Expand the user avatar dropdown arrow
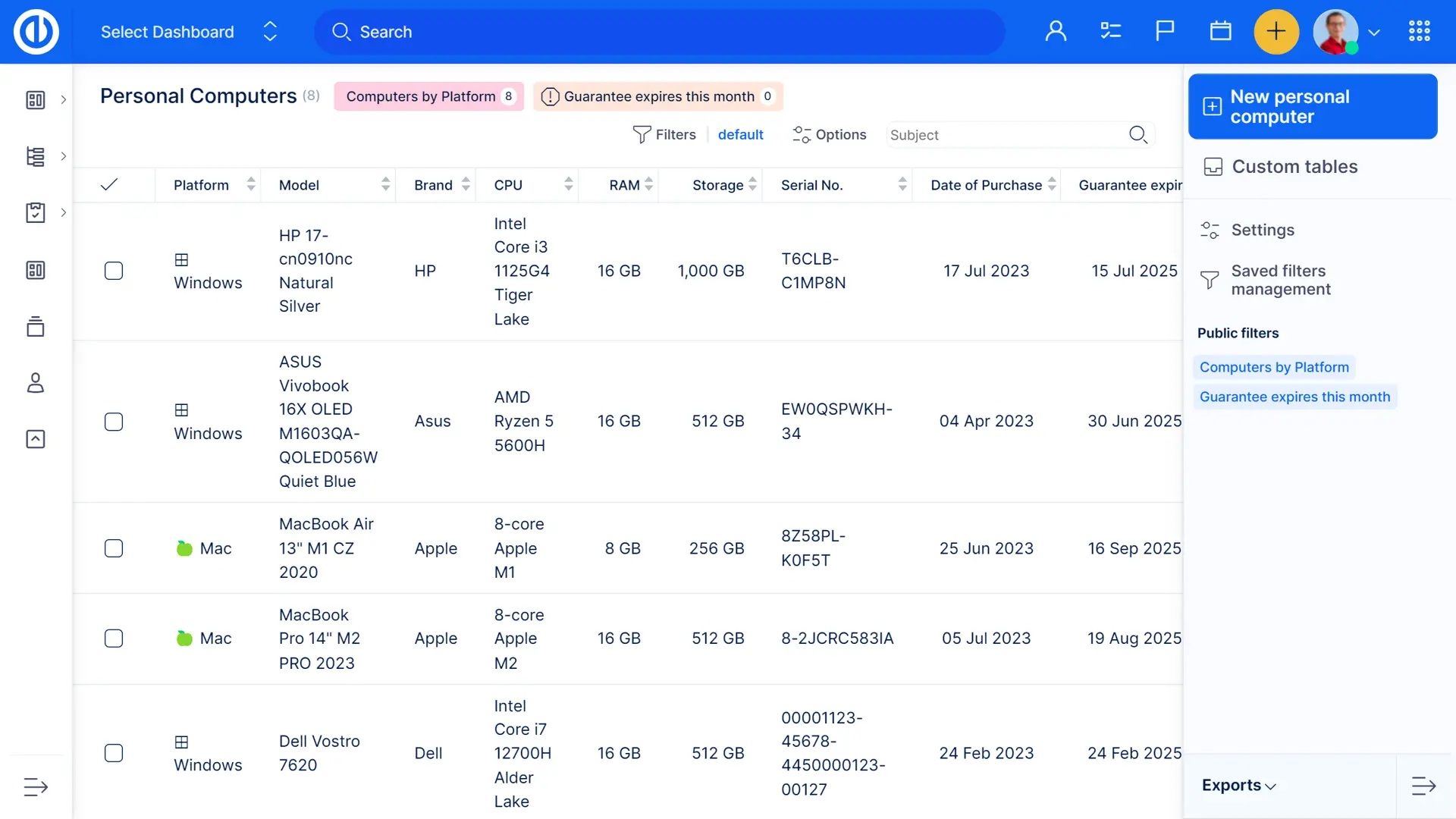The height and width of the screenshot is (819, 1456). (1374, 33)
